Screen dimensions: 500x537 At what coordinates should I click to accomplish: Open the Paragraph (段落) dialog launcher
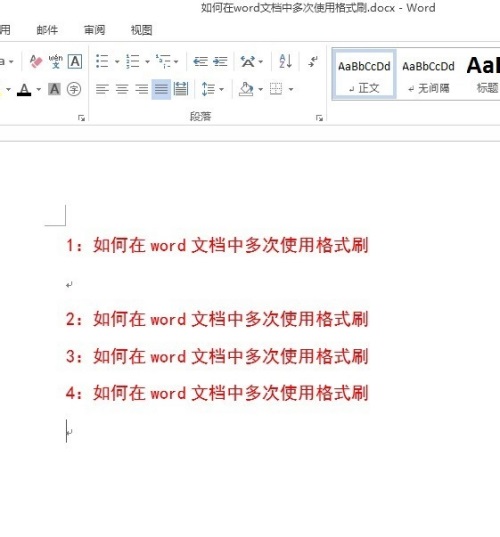tap(320, 118)
